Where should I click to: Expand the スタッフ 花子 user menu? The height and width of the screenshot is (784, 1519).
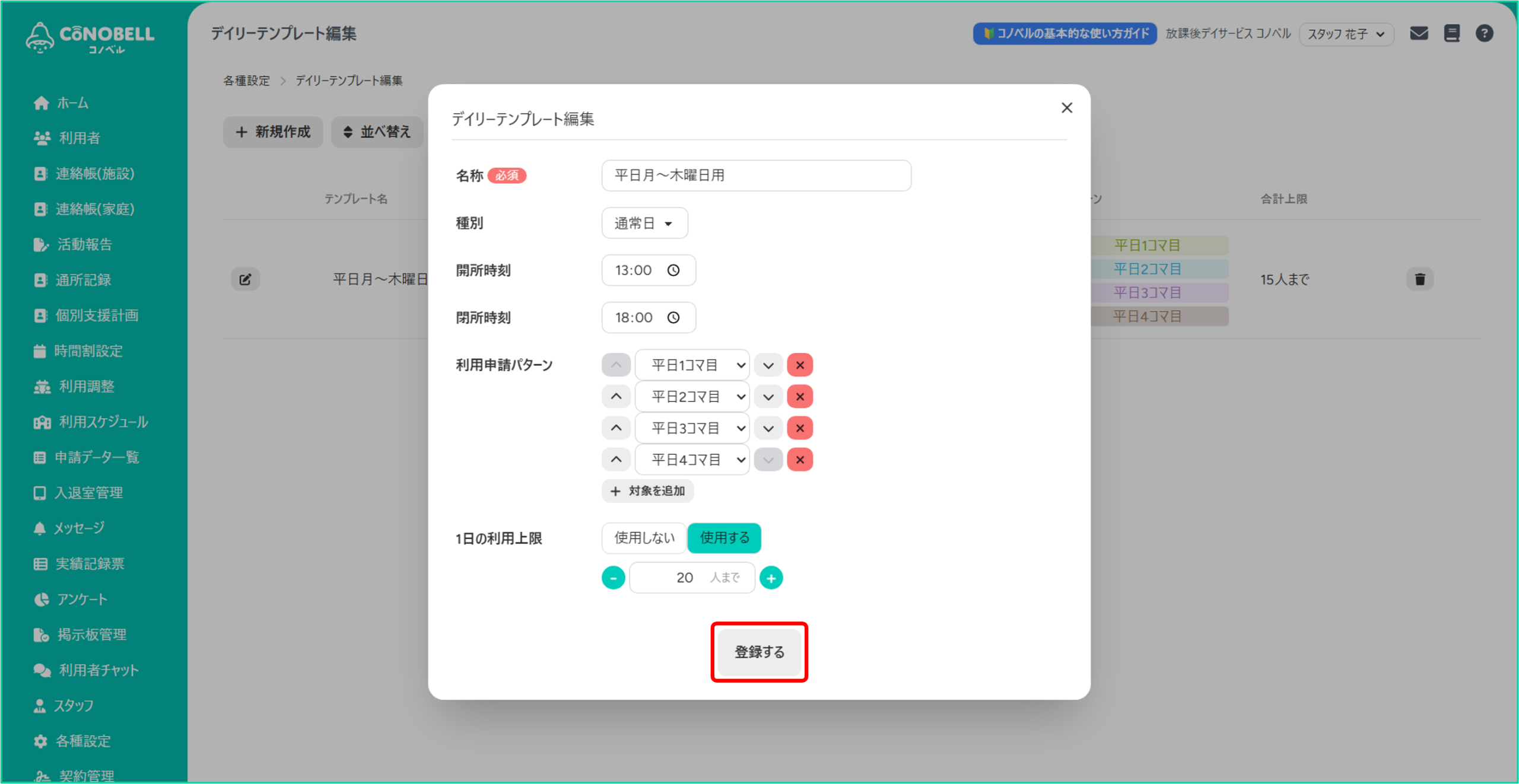(x=1346, y=34)
